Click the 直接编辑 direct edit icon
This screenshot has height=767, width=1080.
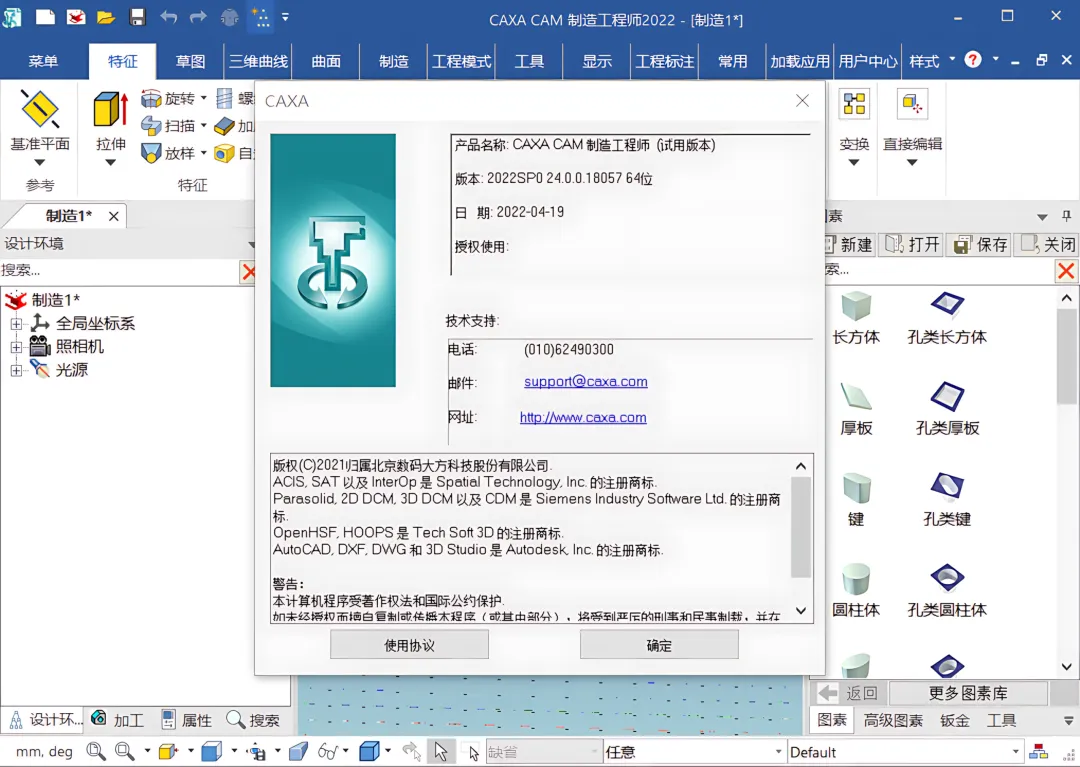point(912,105)
